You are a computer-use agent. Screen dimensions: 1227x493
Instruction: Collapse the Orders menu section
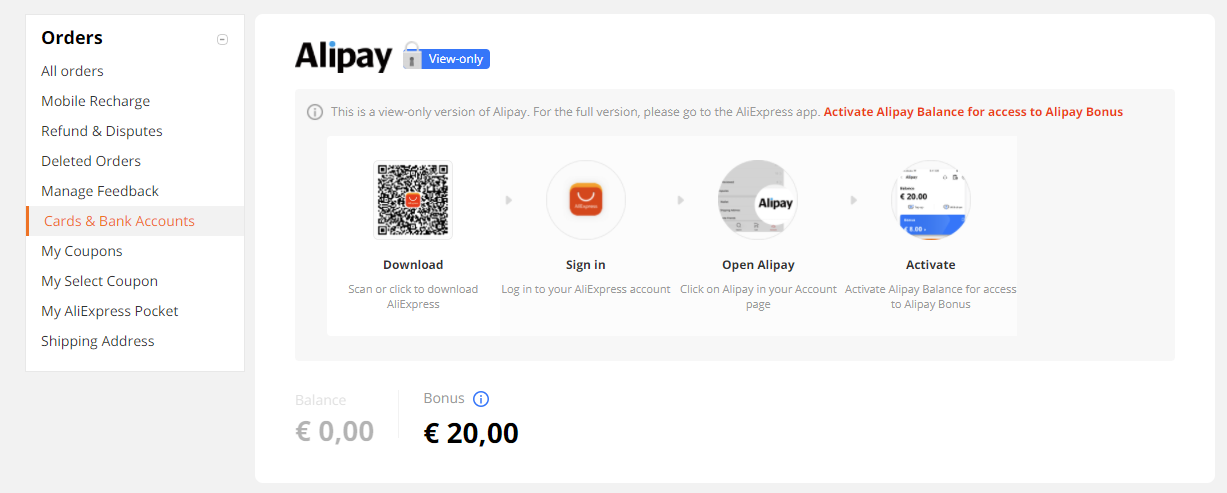coord(222,39)
